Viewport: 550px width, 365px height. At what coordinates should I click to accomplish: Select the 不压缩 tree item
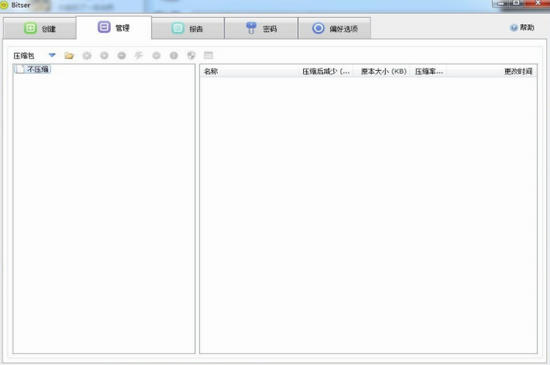[x=32, y=69]
